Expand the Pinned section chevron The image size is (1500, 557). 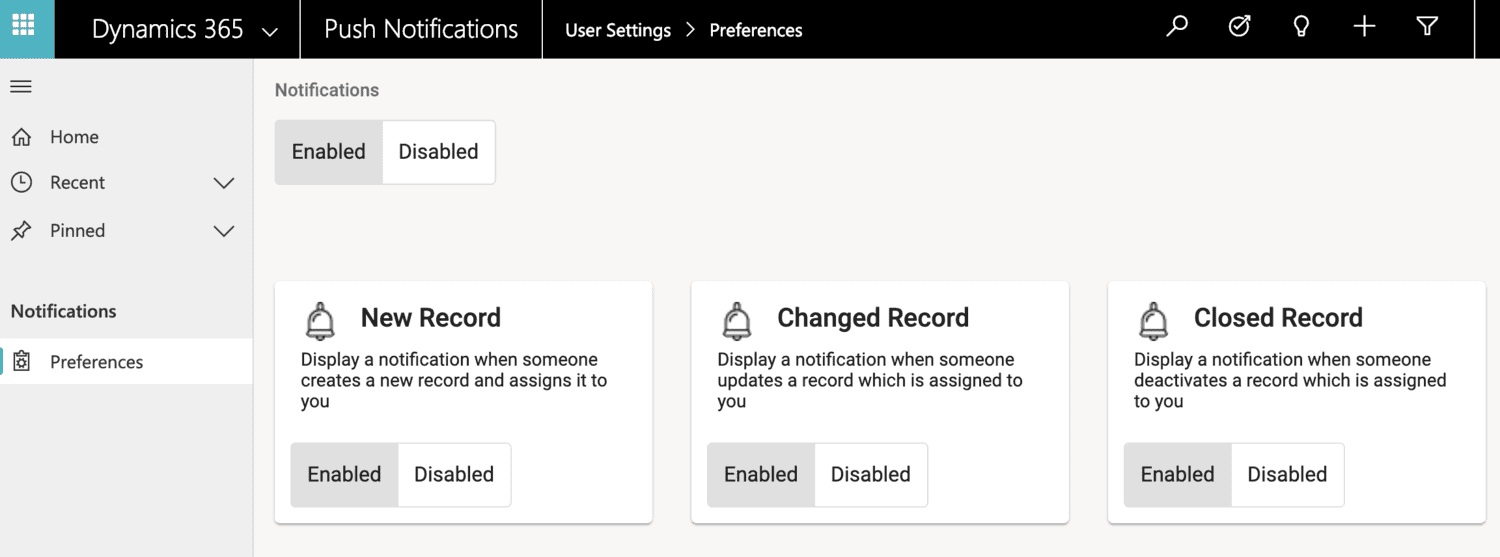point(224,231)
